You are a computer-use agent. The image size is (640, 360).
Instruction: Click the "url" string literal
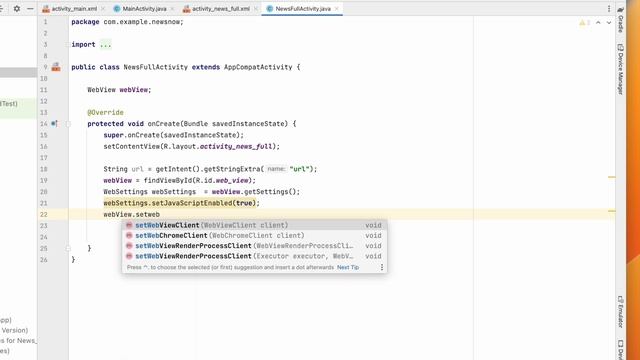[x=299, y=169]
